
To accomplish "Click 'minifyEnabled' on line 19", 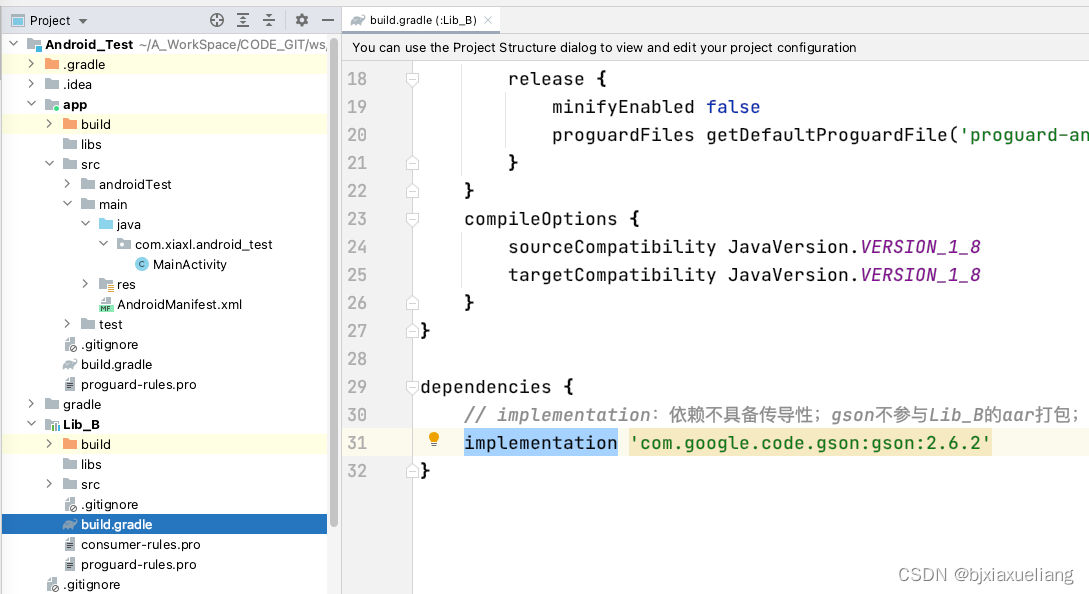I will coord(623,107).
